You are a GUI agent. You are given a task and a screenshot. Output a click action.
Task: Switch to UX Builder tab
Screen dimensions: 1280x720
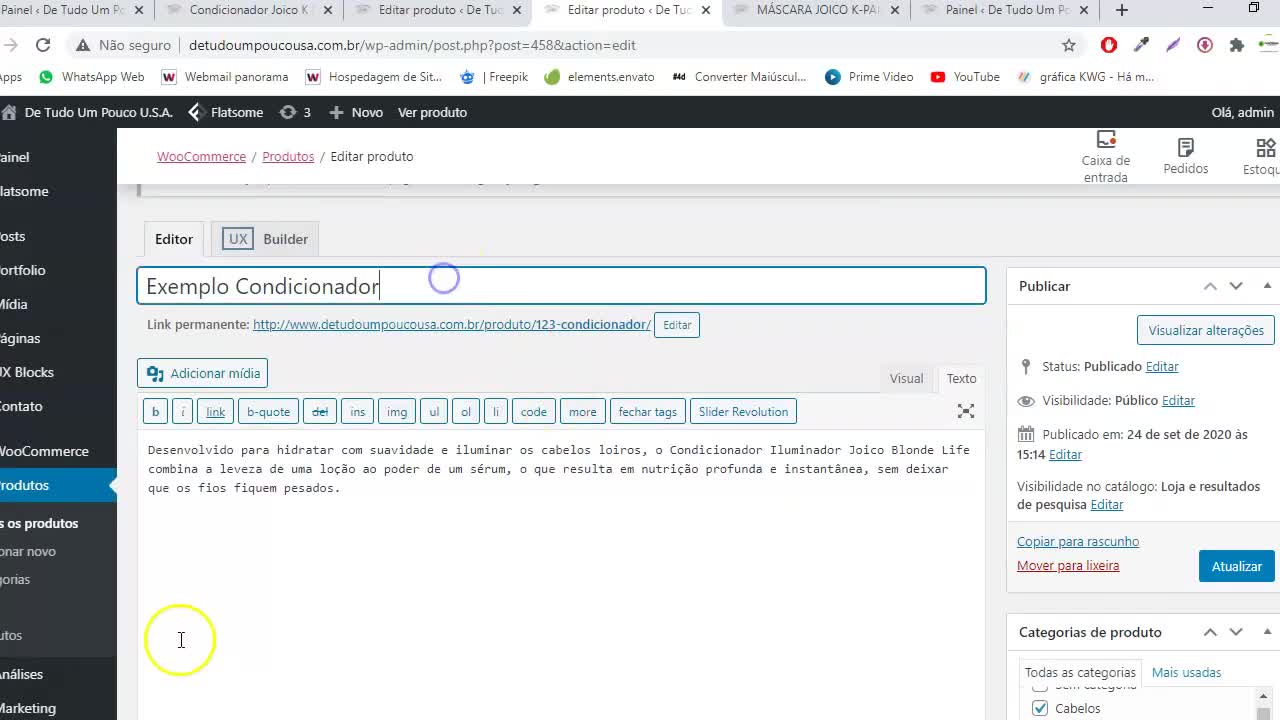pos(265,239)
